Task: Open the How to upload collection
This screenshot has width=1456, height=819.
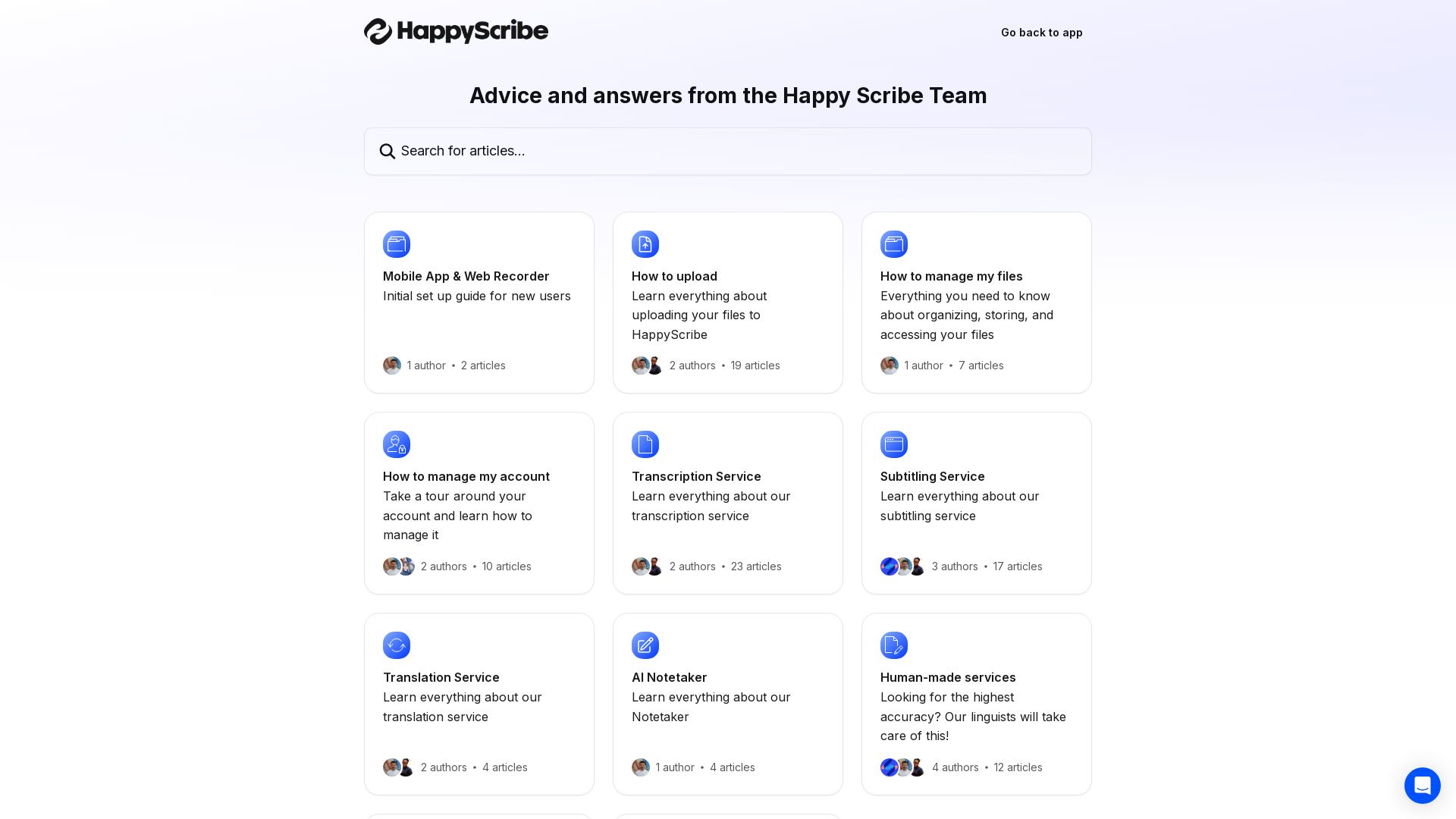Action: tap(728, 303)
